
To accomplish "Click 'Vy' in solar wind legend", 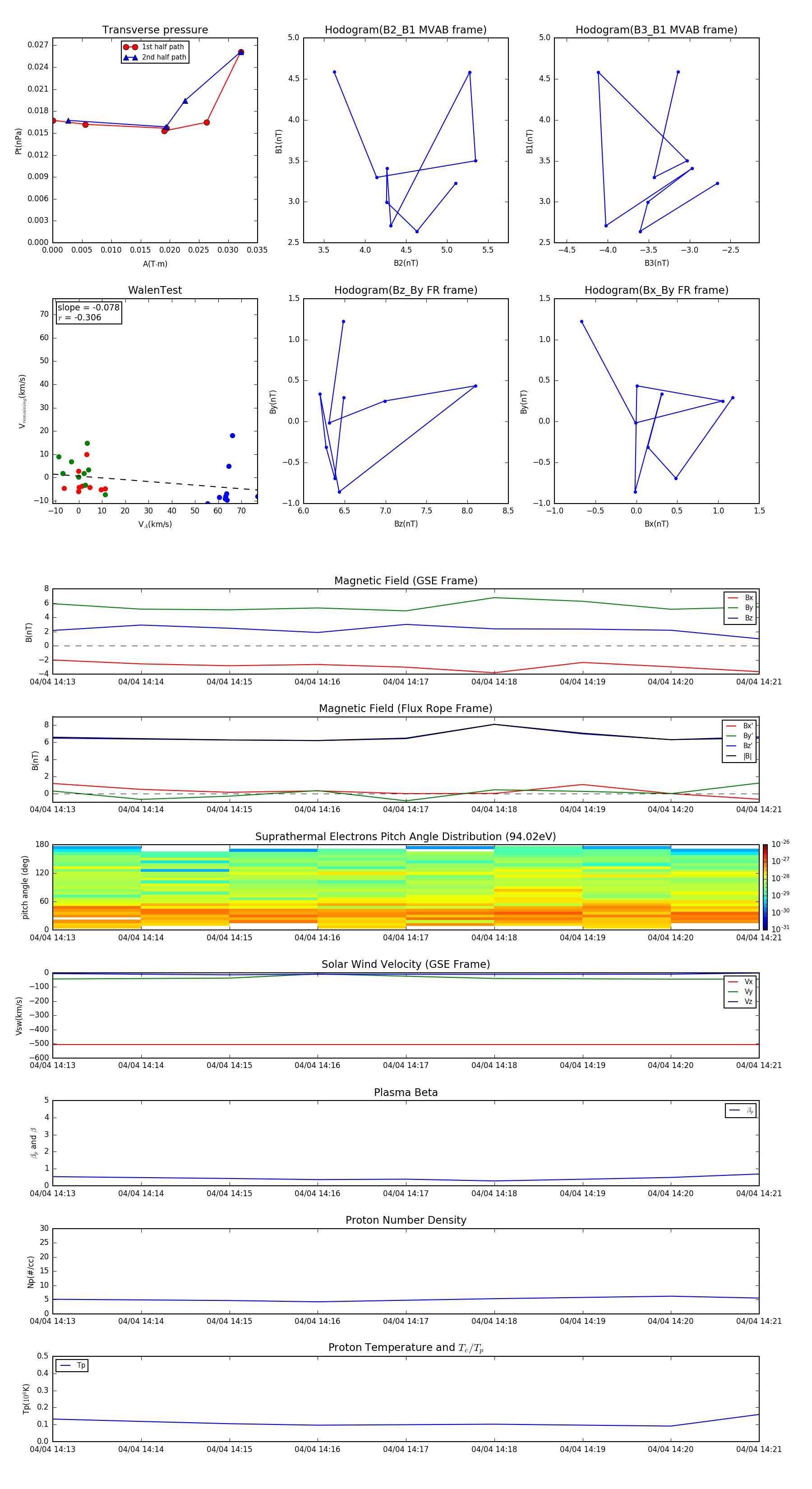I will tap(748, 991).
